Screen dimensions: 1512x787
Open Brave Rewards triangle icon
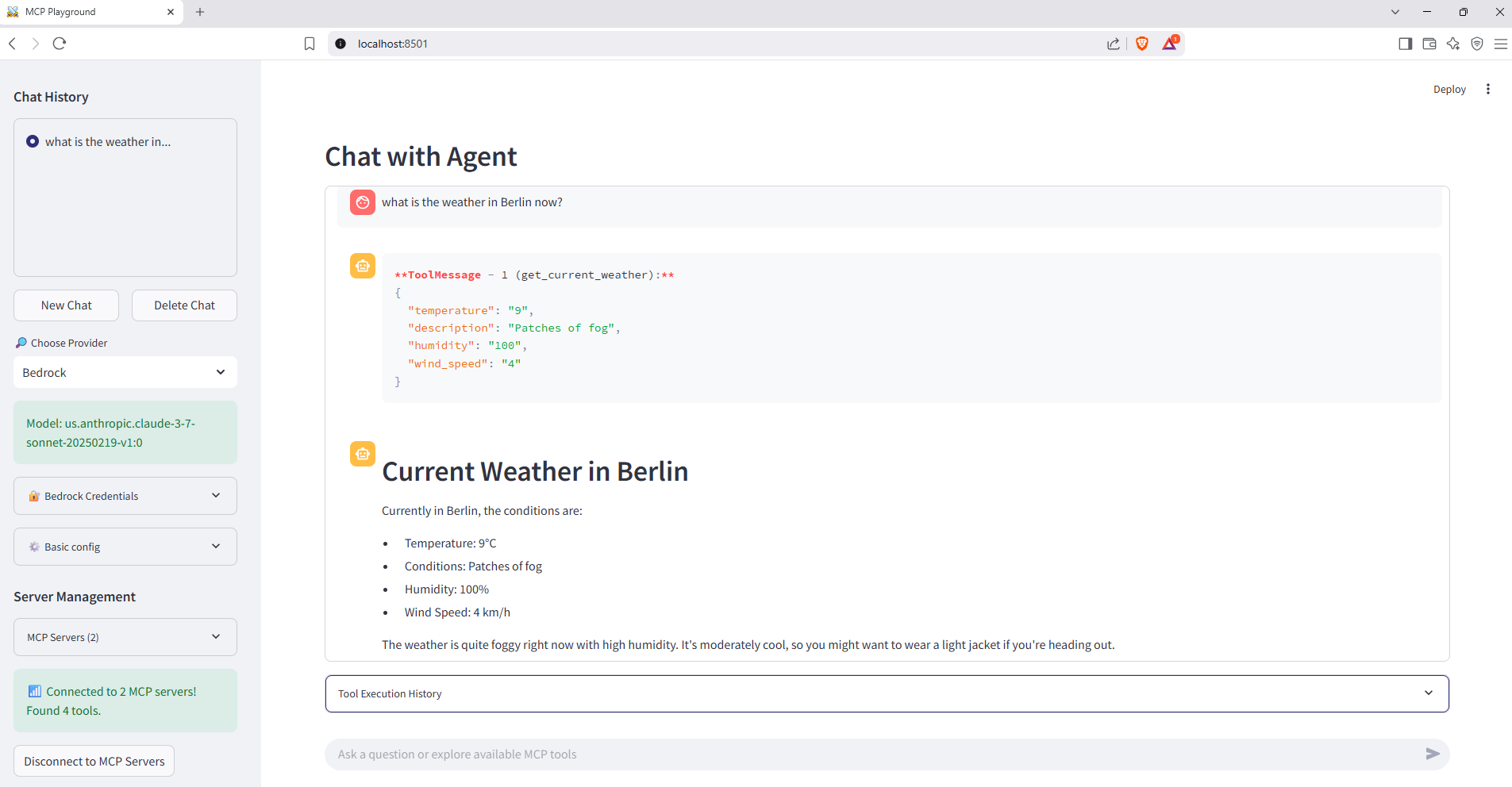pos(1170,44)
